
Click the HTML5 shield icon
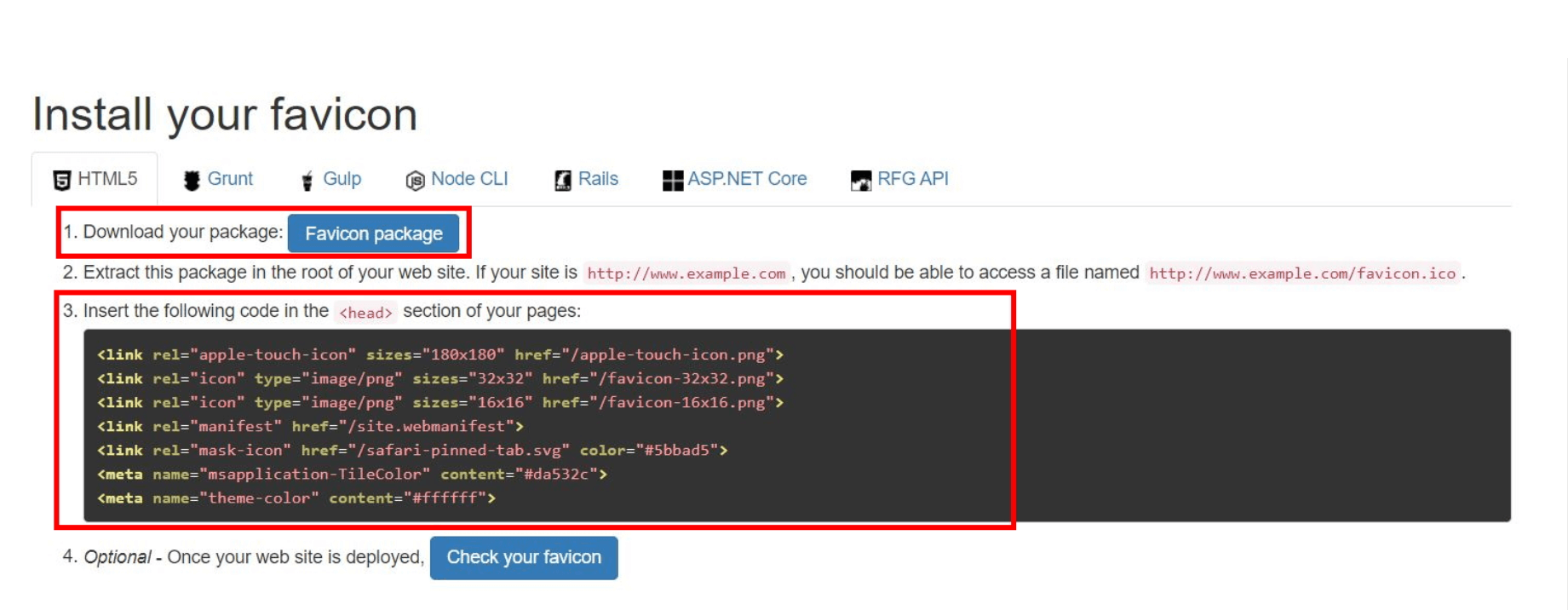pos(61,180)
